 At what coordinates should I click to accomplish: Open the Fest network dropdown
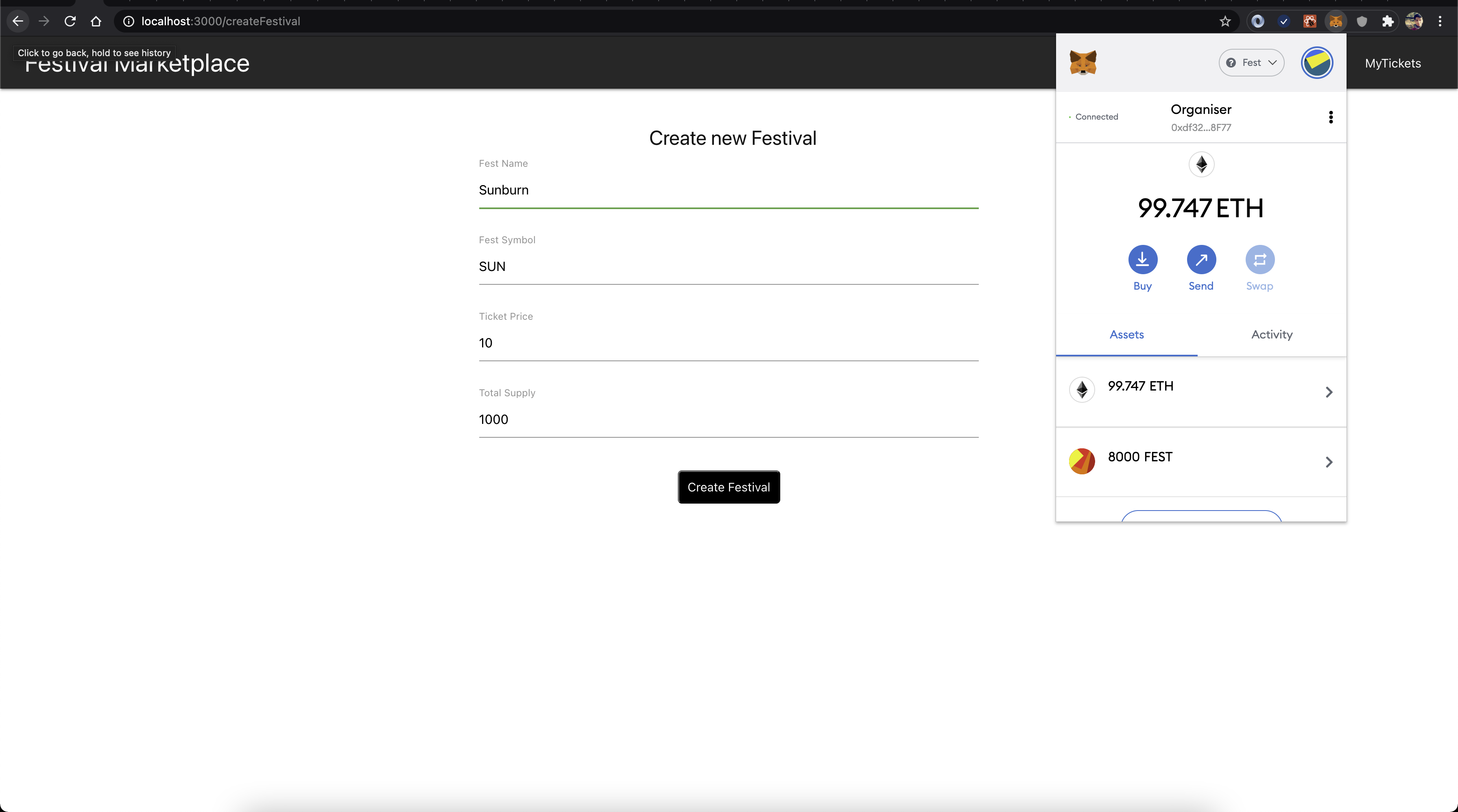tap(1251, 62)
